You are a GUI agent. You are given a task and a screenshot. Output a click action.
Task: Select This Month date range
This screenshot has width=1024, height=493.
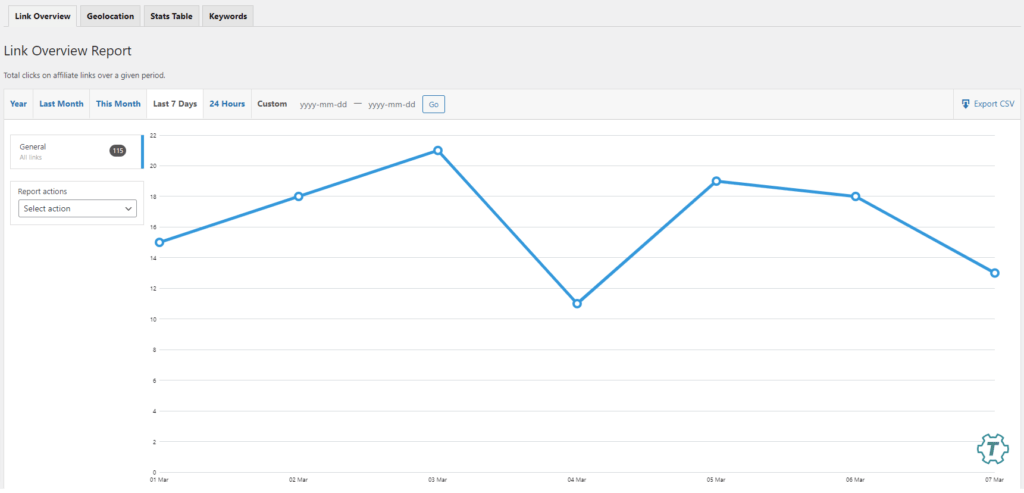click(x=118, y=104)
